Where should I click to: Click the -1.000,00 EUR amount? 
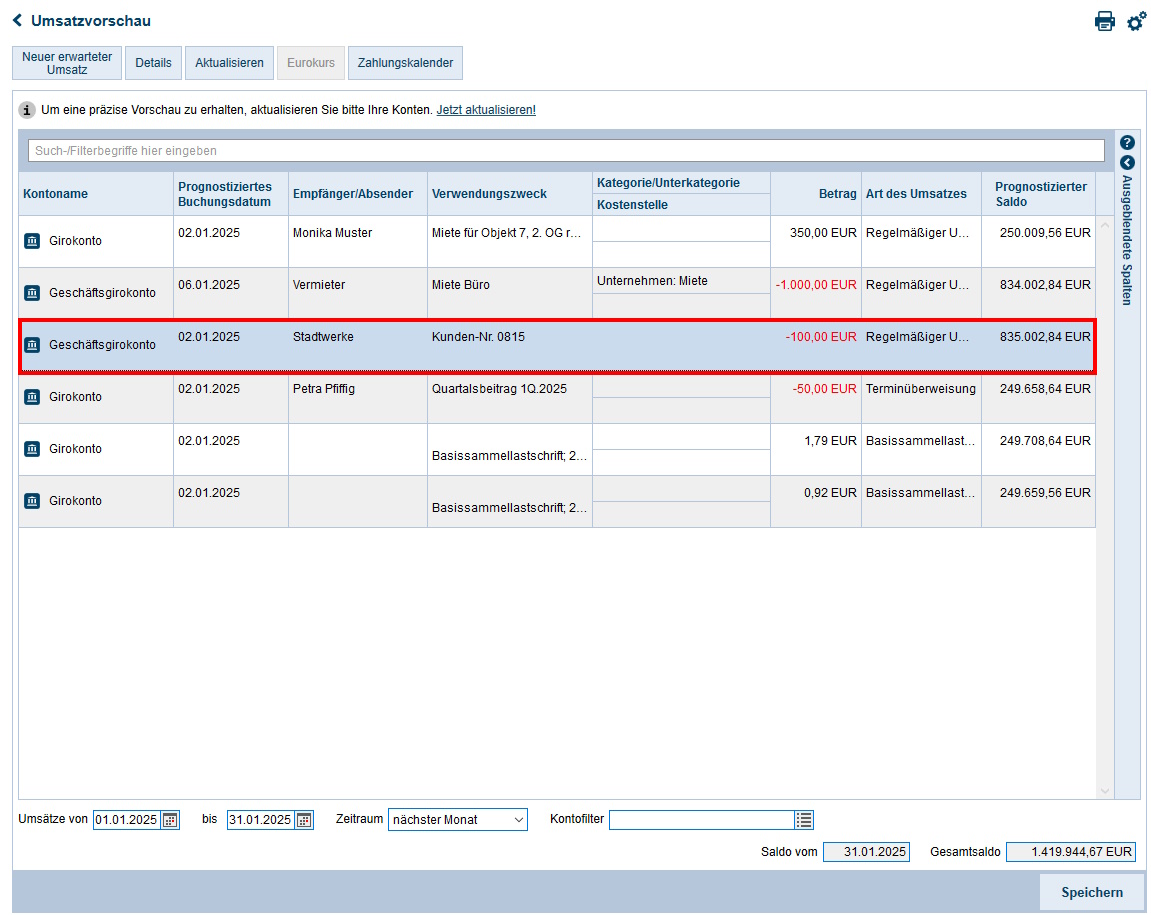(816, 285)
